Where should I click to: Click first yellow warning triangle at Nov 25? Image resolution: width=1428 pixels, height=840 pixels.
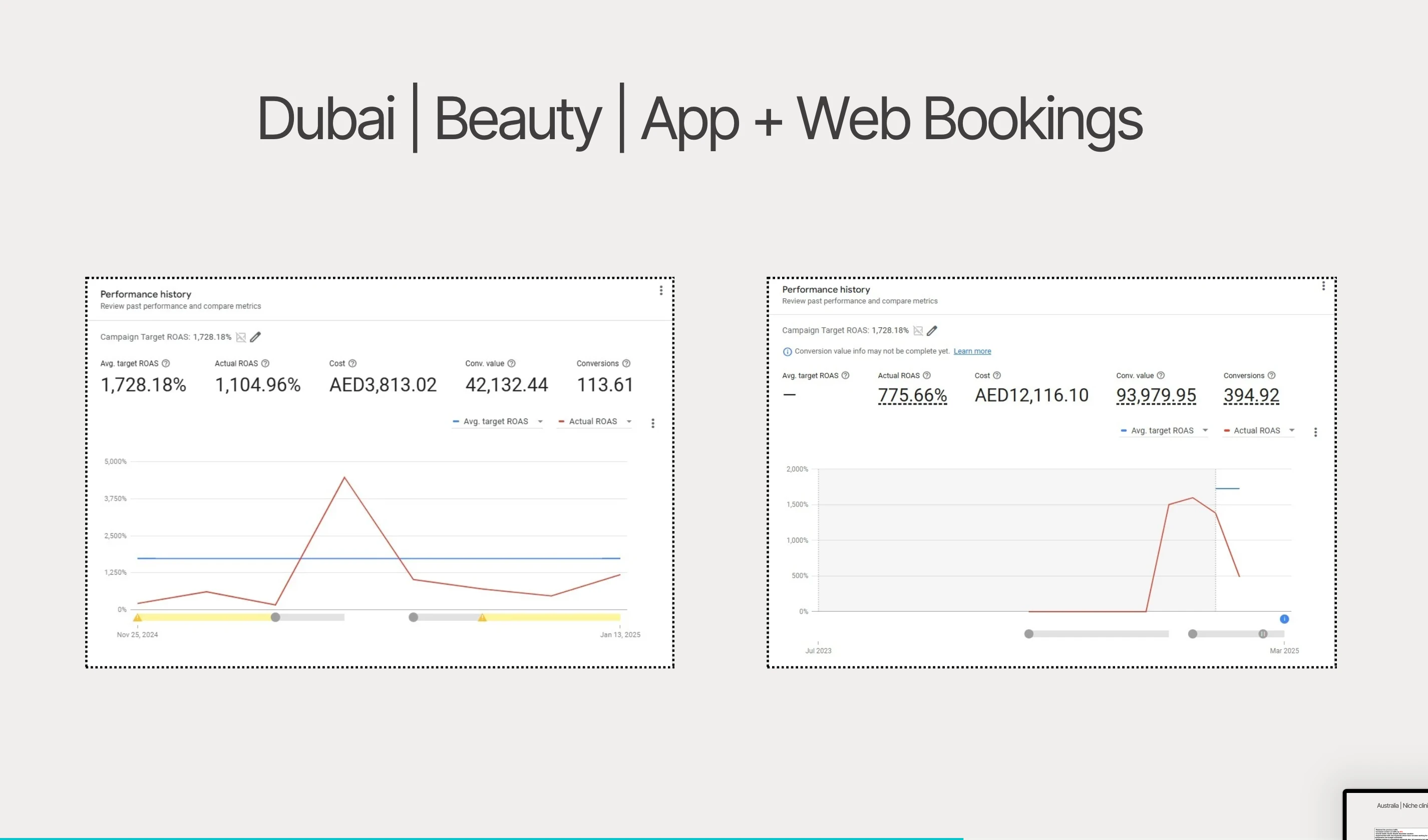[137, 617]
